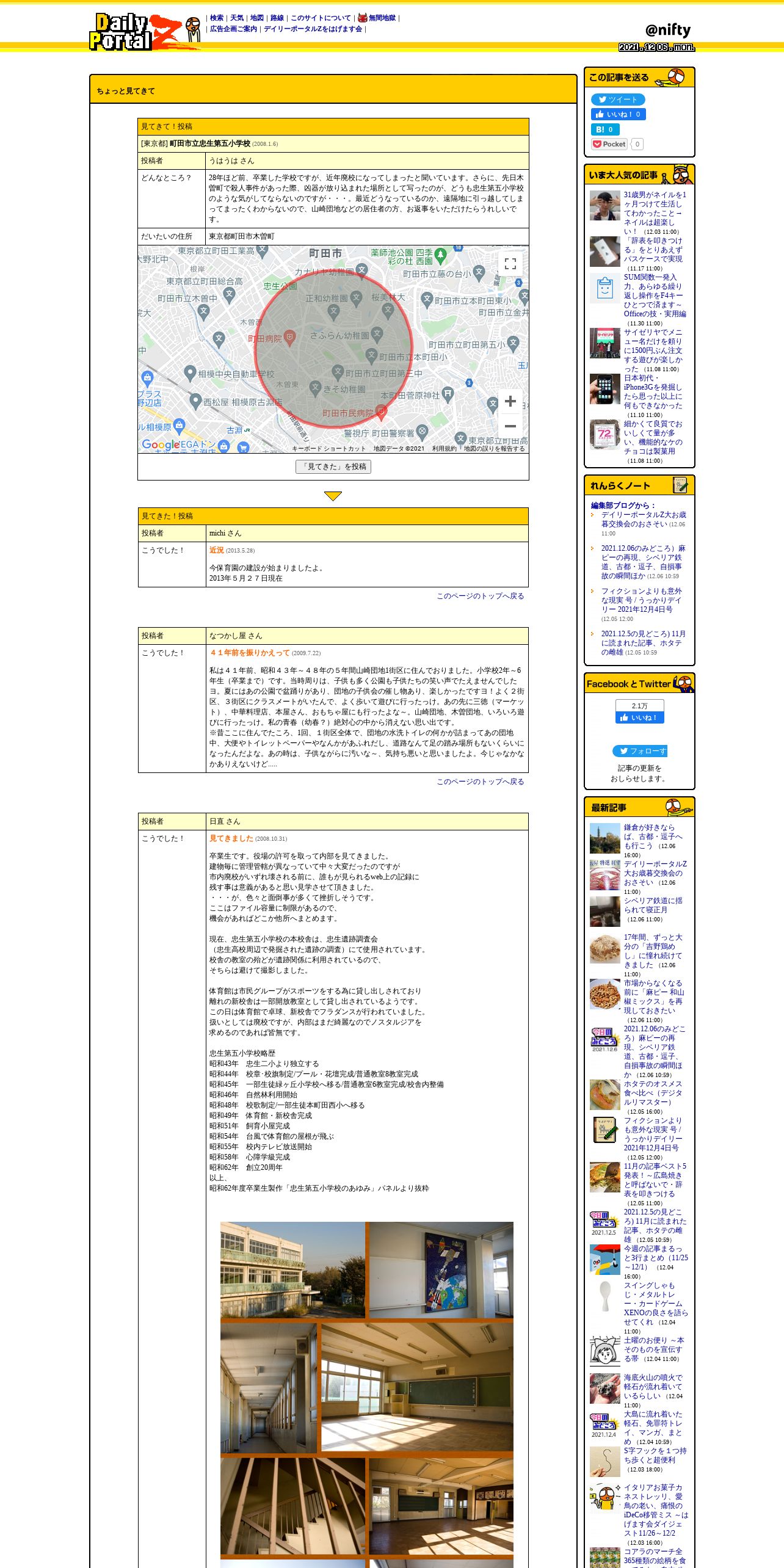Click Facebook いいね! 0 share button

click(x=618, y=114)
